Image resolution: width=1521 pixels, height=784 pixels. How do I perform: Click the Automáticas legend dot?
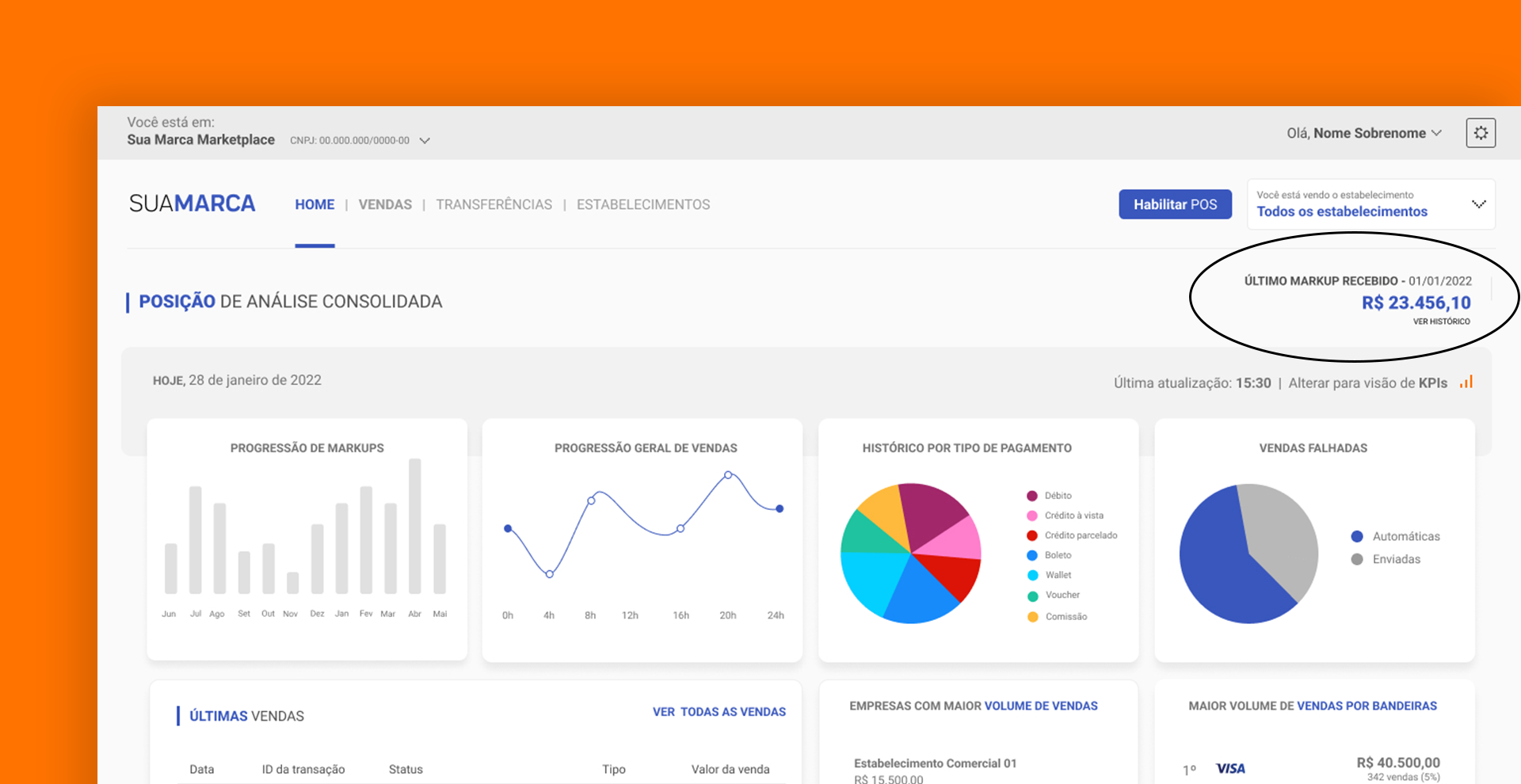(1357, 536)
